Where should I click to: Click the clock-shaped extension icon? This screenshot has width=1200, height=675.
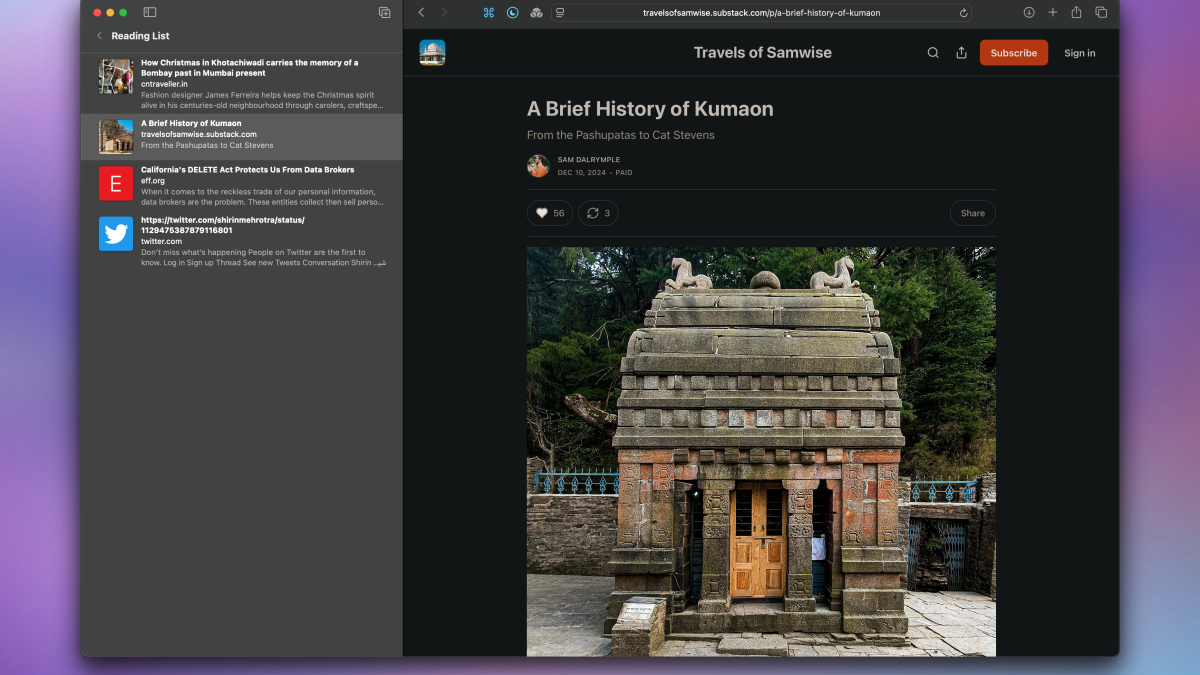coord(511,12)
